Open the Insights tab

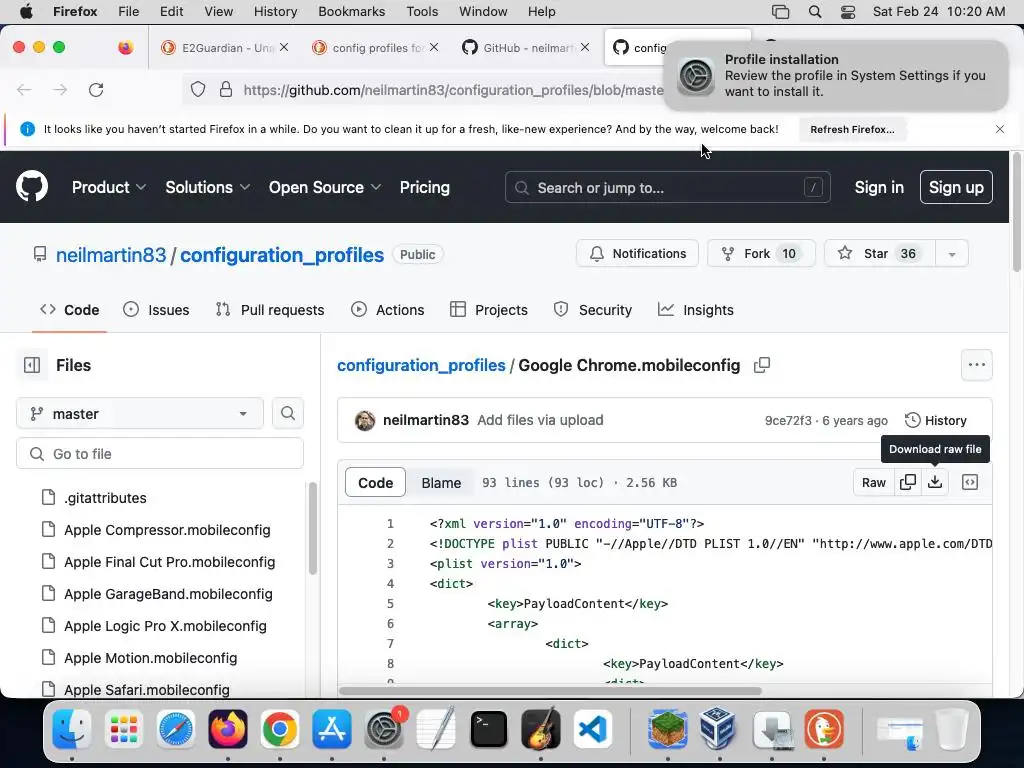pos(696,310)
